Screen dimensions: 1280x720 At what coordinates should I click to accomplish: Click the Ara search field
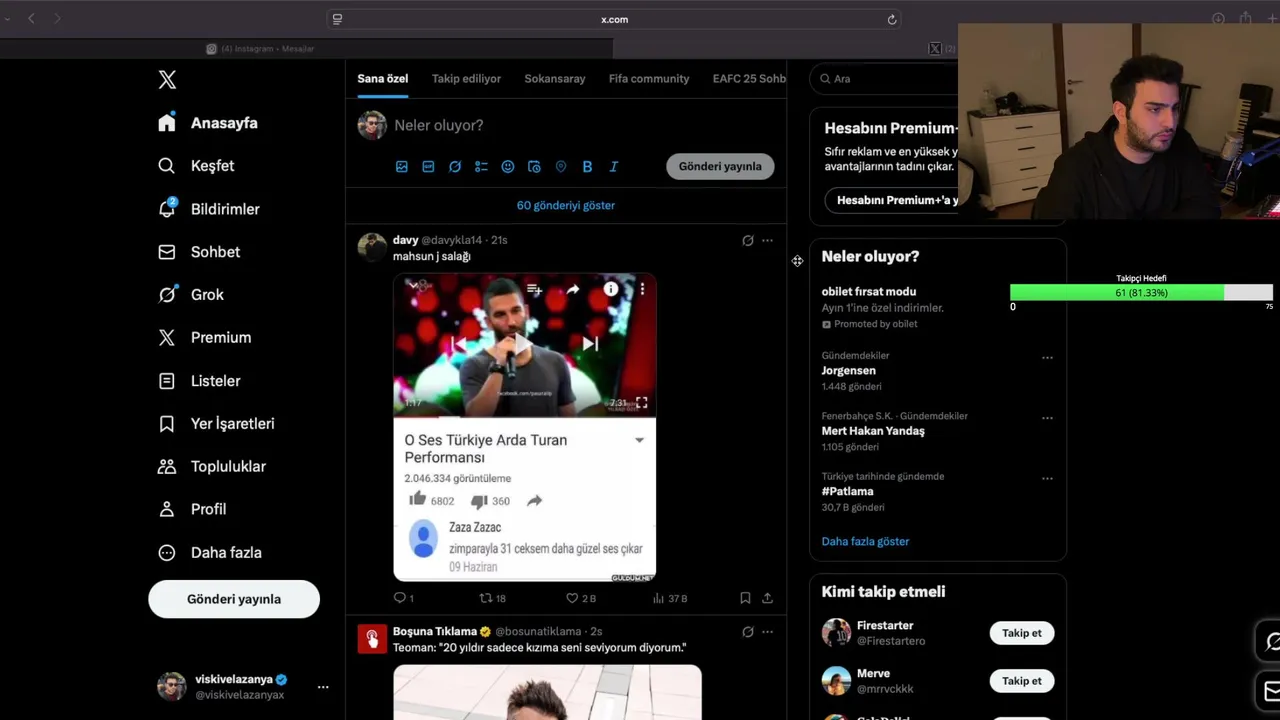pyautogui.click(x=885, y=79)
